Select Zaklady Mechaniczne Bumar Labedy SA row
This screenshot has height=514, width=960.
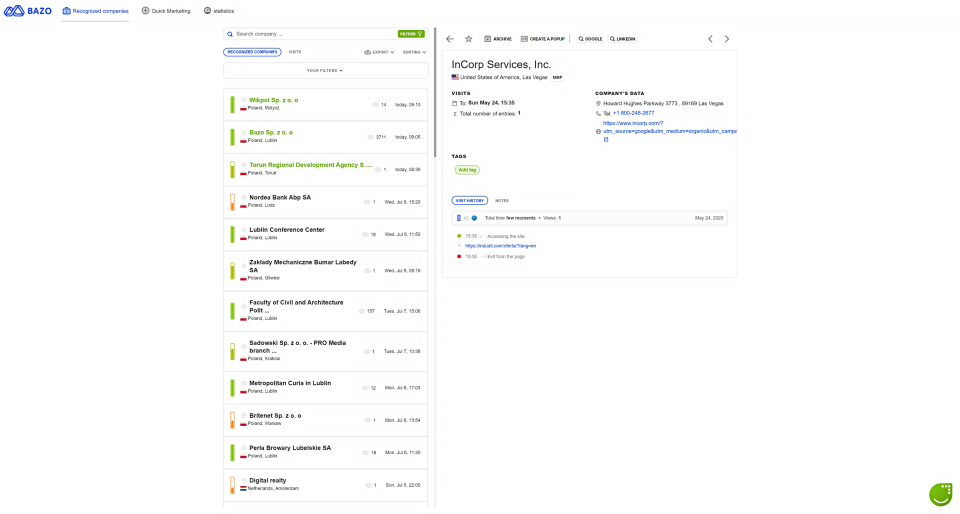coord(326,270)
